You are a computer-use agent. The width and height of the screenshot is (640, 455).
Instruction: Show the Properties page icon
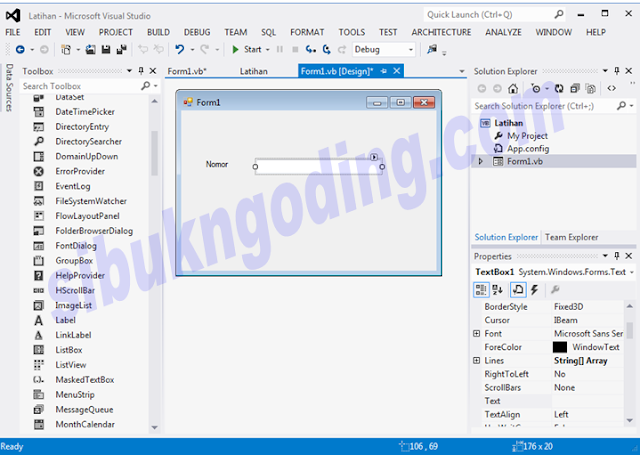[518, 290]
